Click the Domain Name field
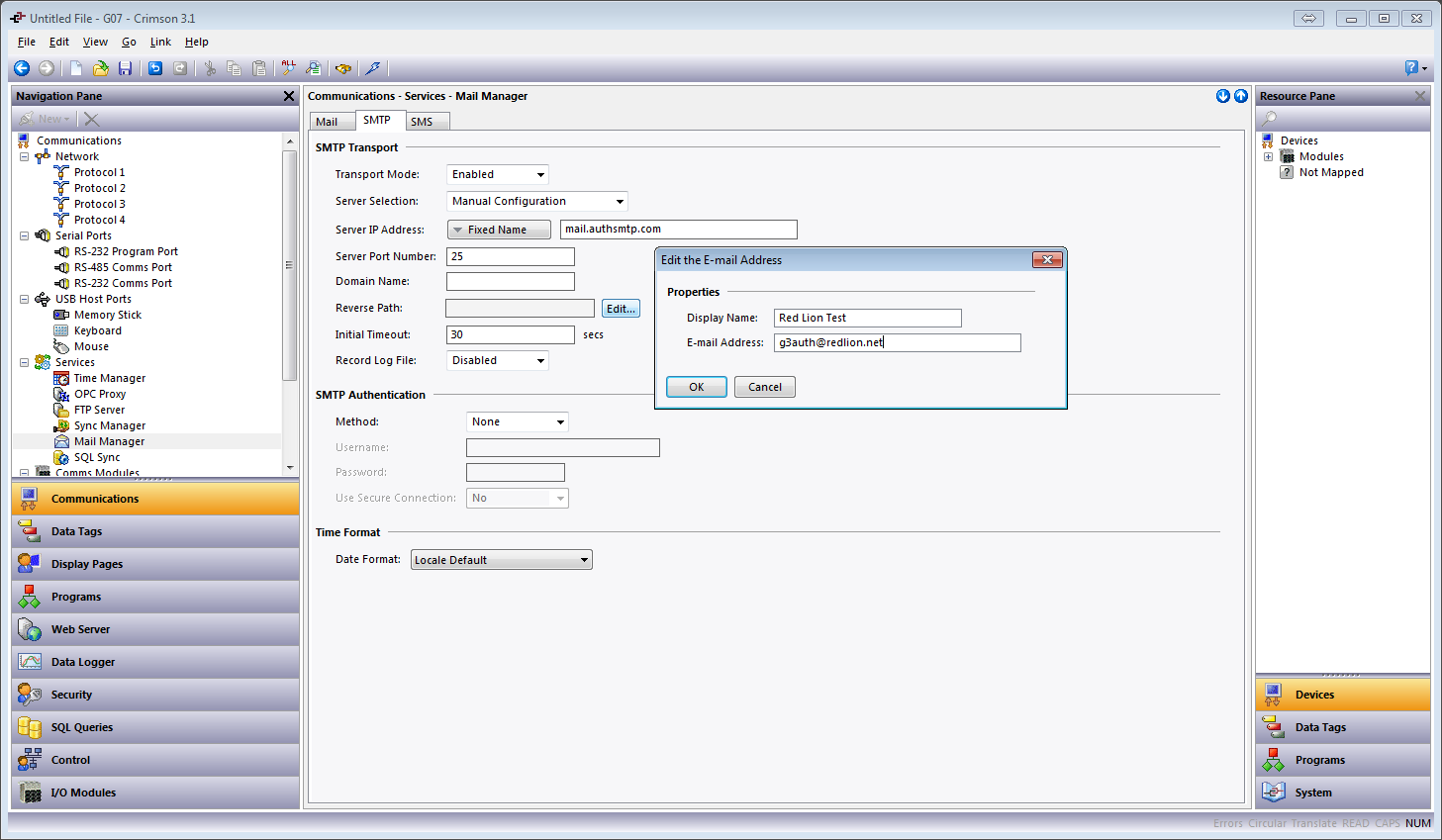This screenshot has width=1442, height=840. pos(511,281)
